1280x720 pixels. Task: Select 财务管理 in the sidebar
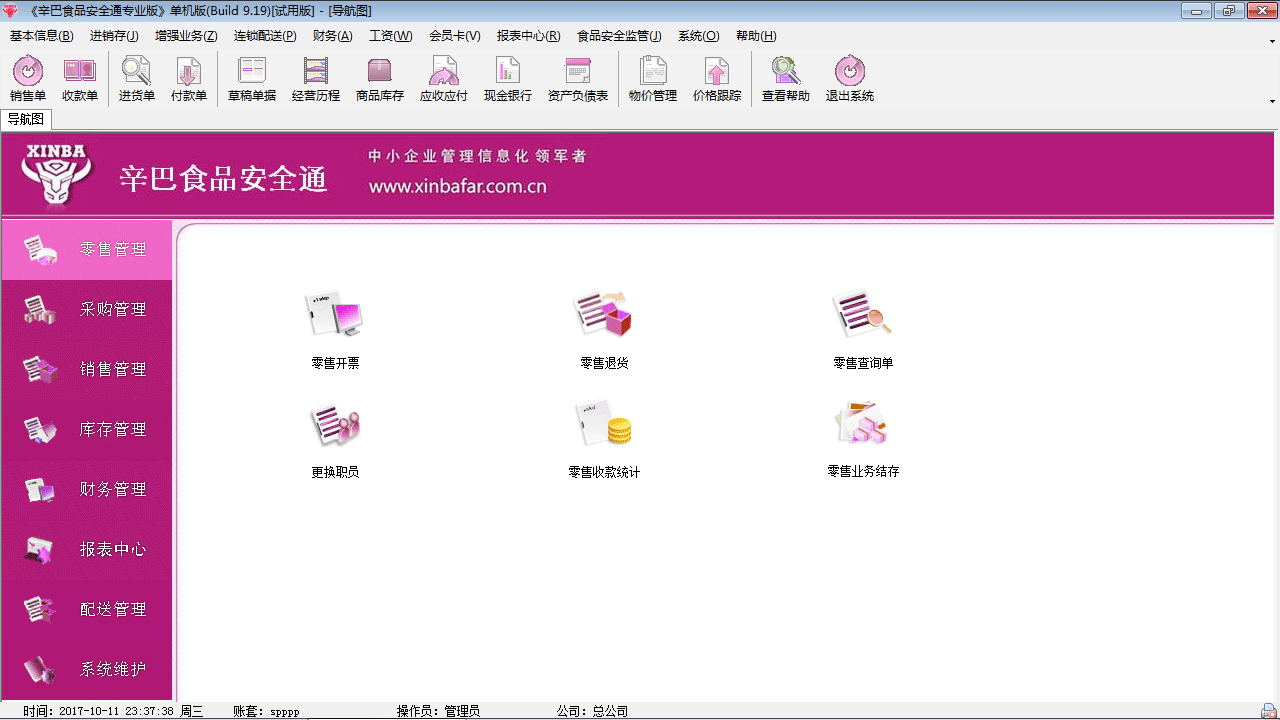pos(87,490)
